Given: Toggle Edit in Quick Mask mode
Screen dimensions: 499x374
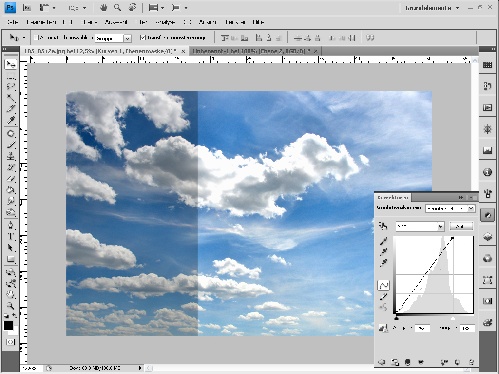Looking at the screenshot, I should (10, 342).
